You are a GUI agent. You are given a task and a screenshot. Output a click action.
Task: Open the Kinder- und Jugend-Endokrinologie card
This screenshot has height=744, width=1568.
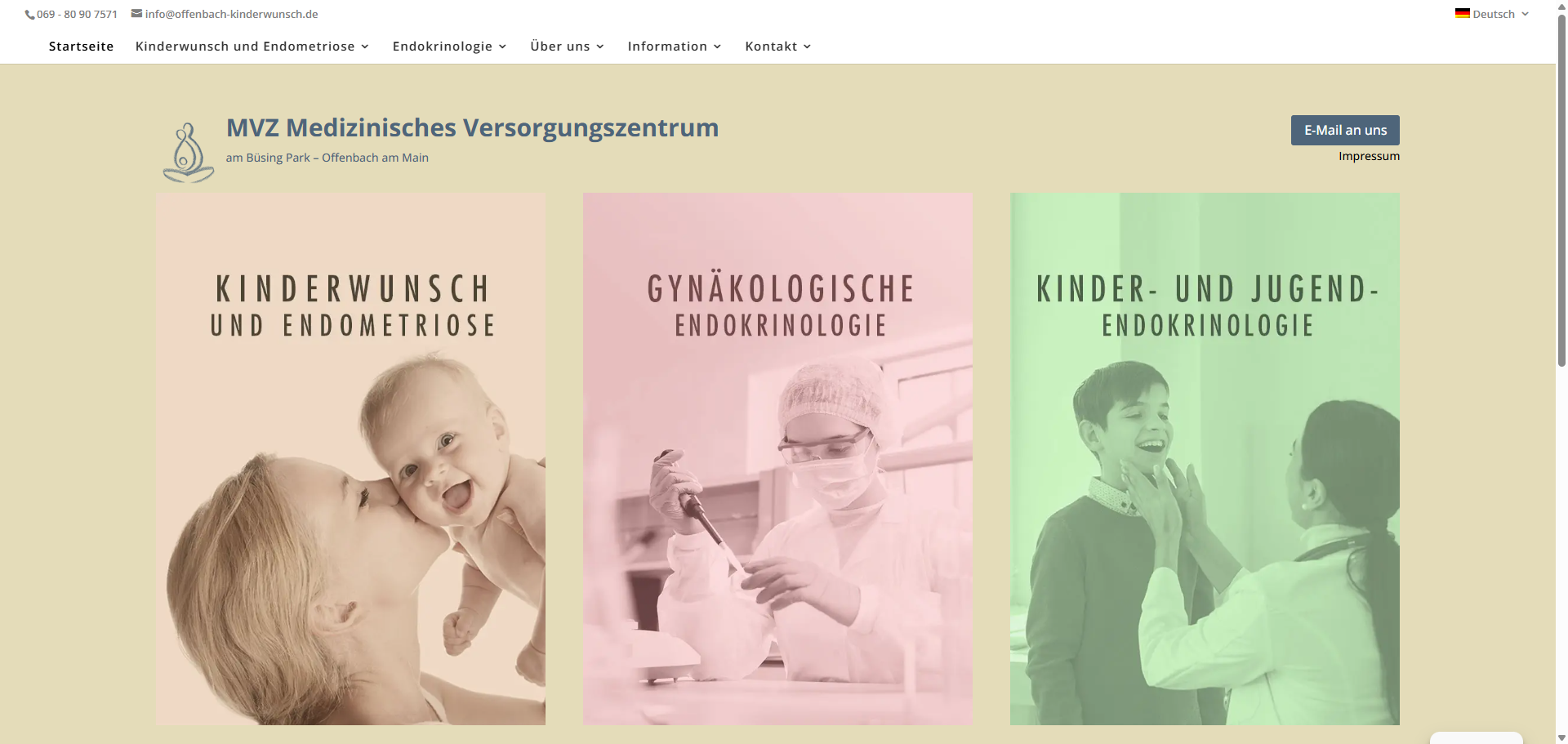pos(1205,459)
